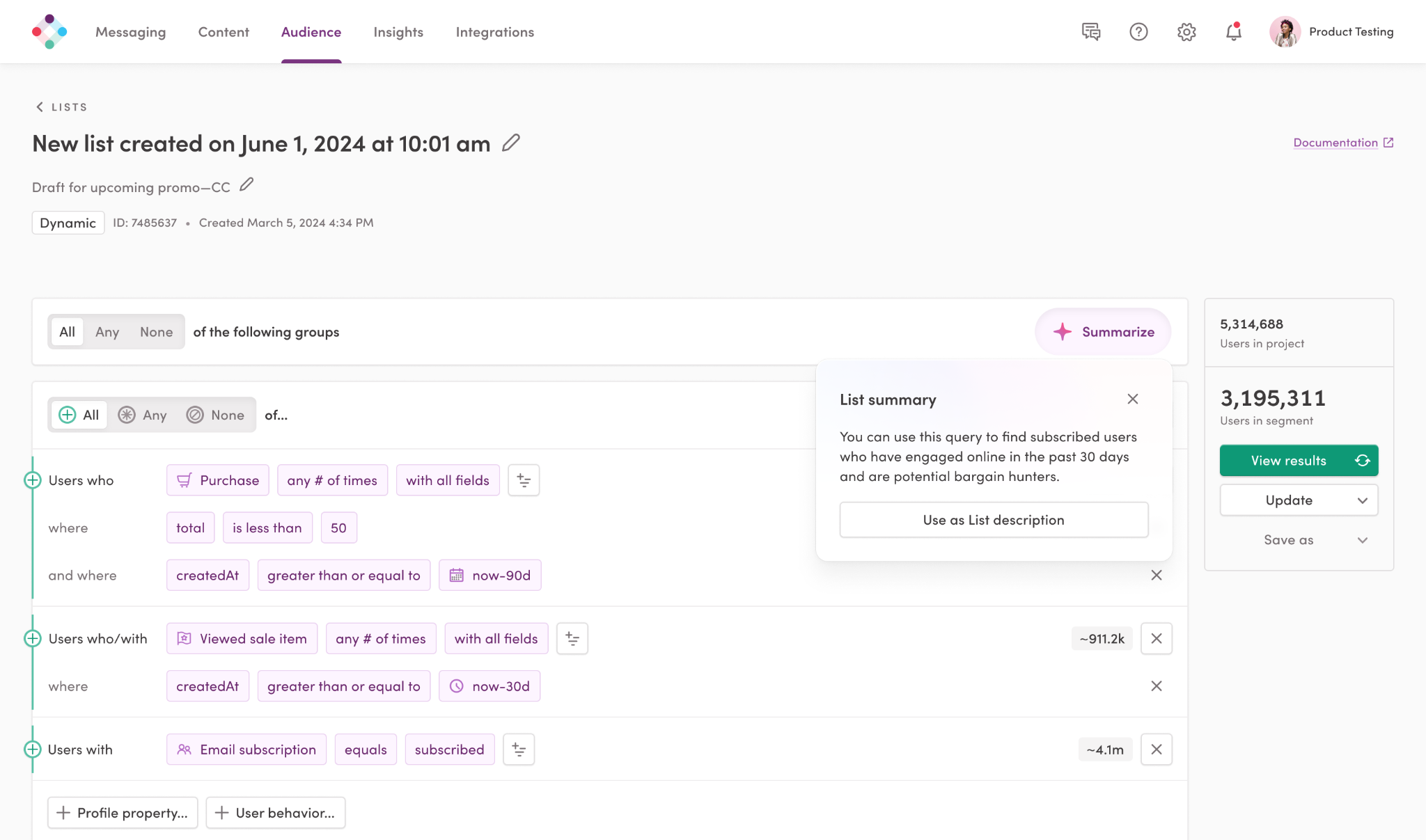Choose the Any option with asterisk icon
This screenshot has width=1426, height=840.
click(x=143, y=415)
